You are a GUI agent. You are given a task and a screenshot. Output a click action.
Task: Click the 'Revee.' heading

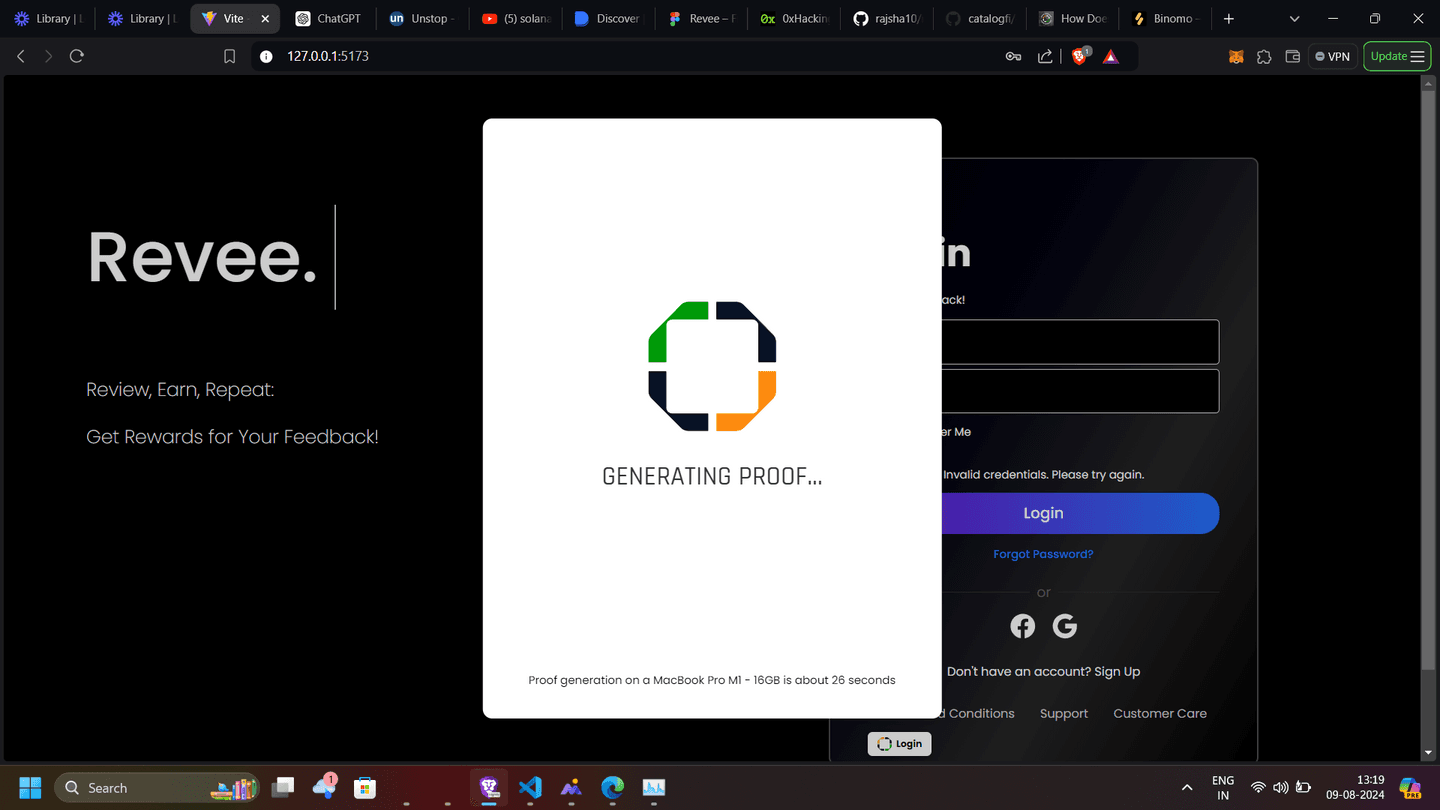[202, 257]
